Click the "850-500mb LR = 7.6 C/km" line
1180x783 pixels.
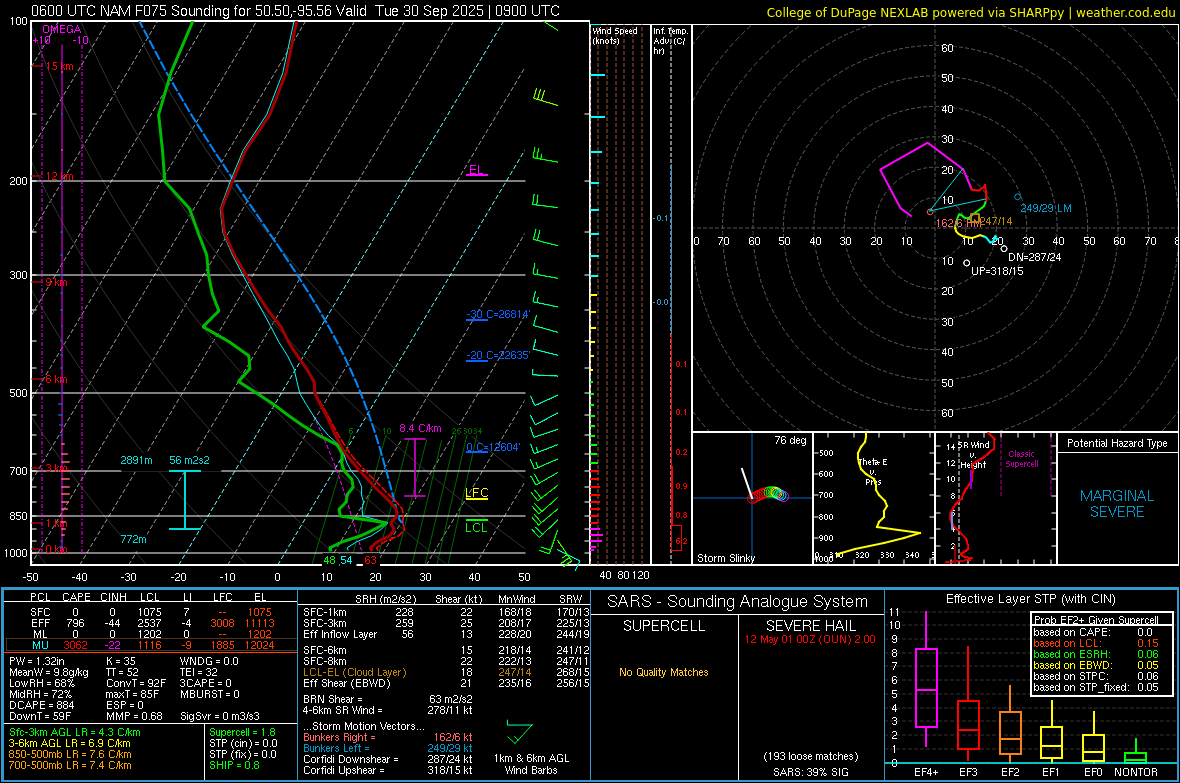70,754
